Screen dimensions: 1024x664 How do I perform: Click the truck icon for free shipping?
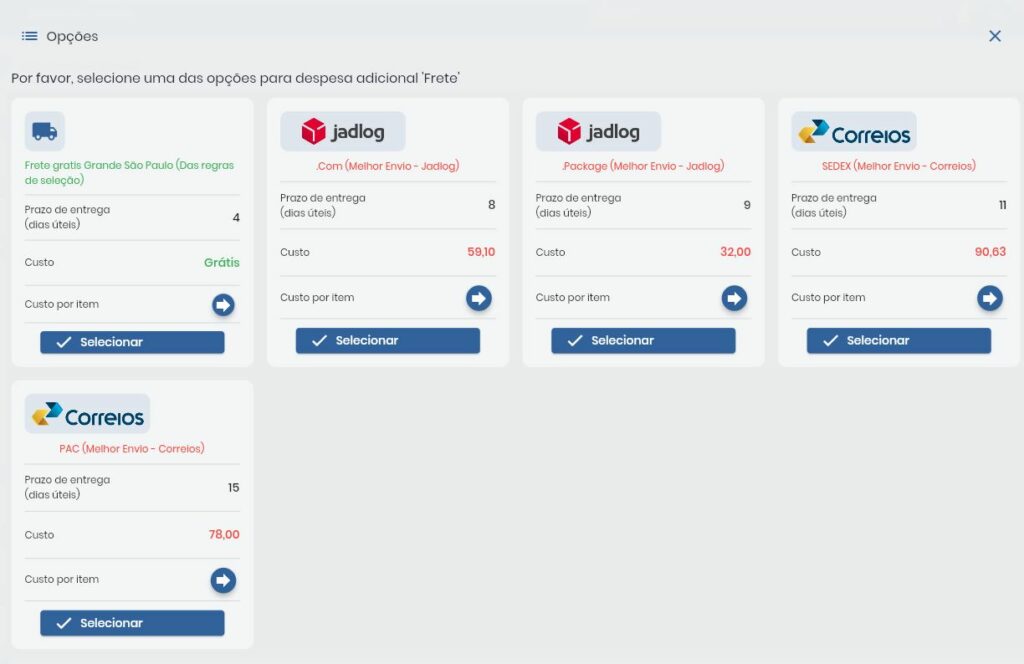tap(44, 131)
